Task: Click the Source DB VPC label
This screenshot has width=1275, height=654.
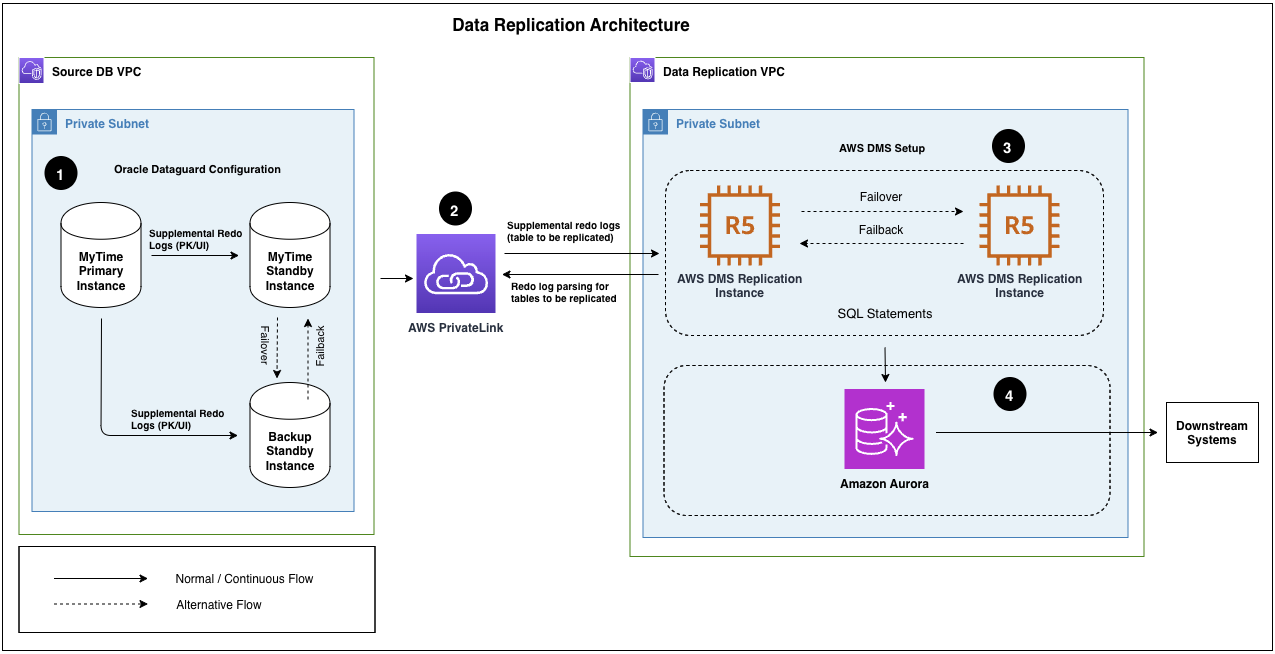Action: coord(97,72)
